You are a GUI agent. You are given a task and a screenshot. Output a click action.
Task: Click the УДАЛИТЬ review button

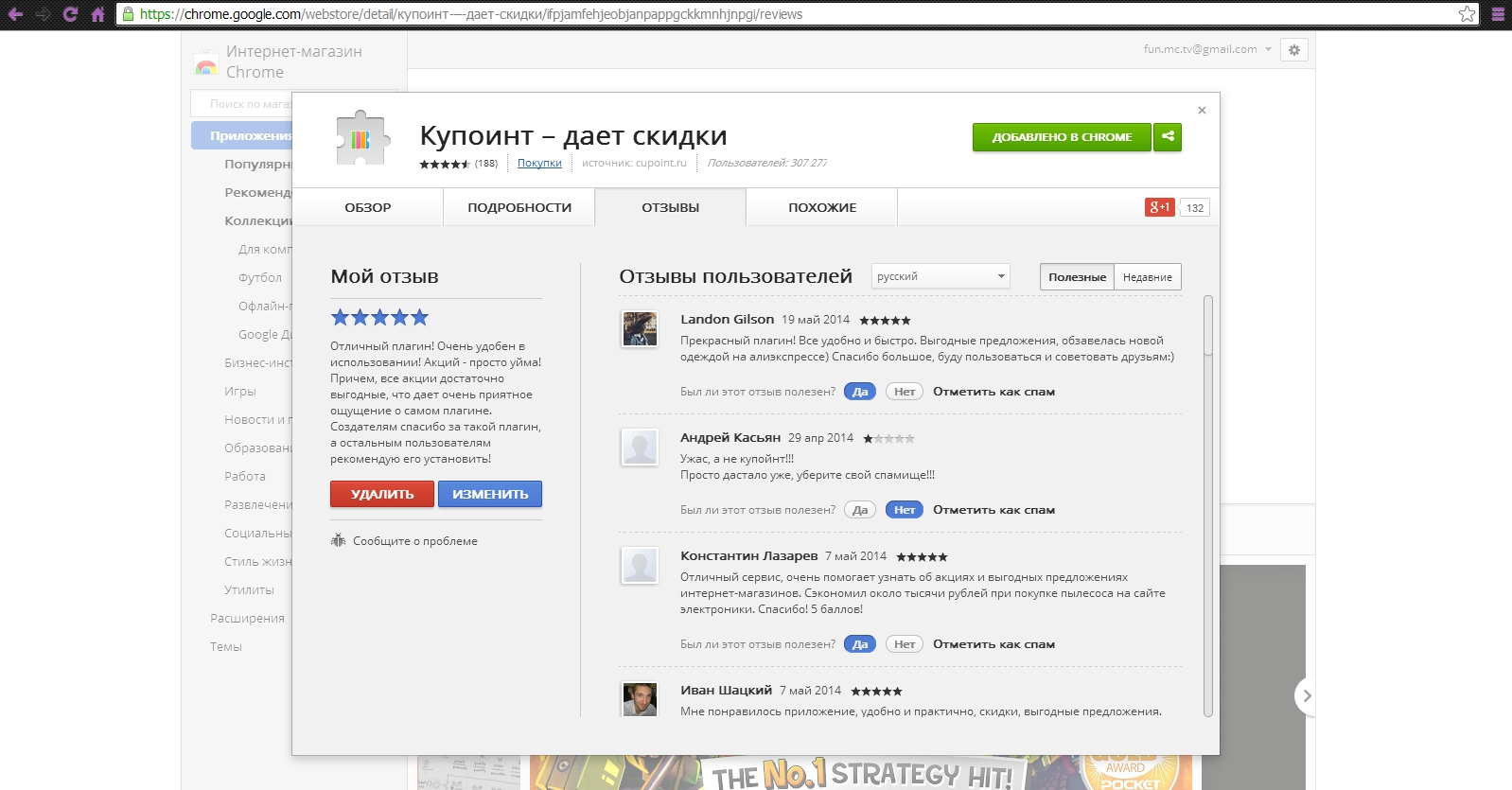pos(382,494)
